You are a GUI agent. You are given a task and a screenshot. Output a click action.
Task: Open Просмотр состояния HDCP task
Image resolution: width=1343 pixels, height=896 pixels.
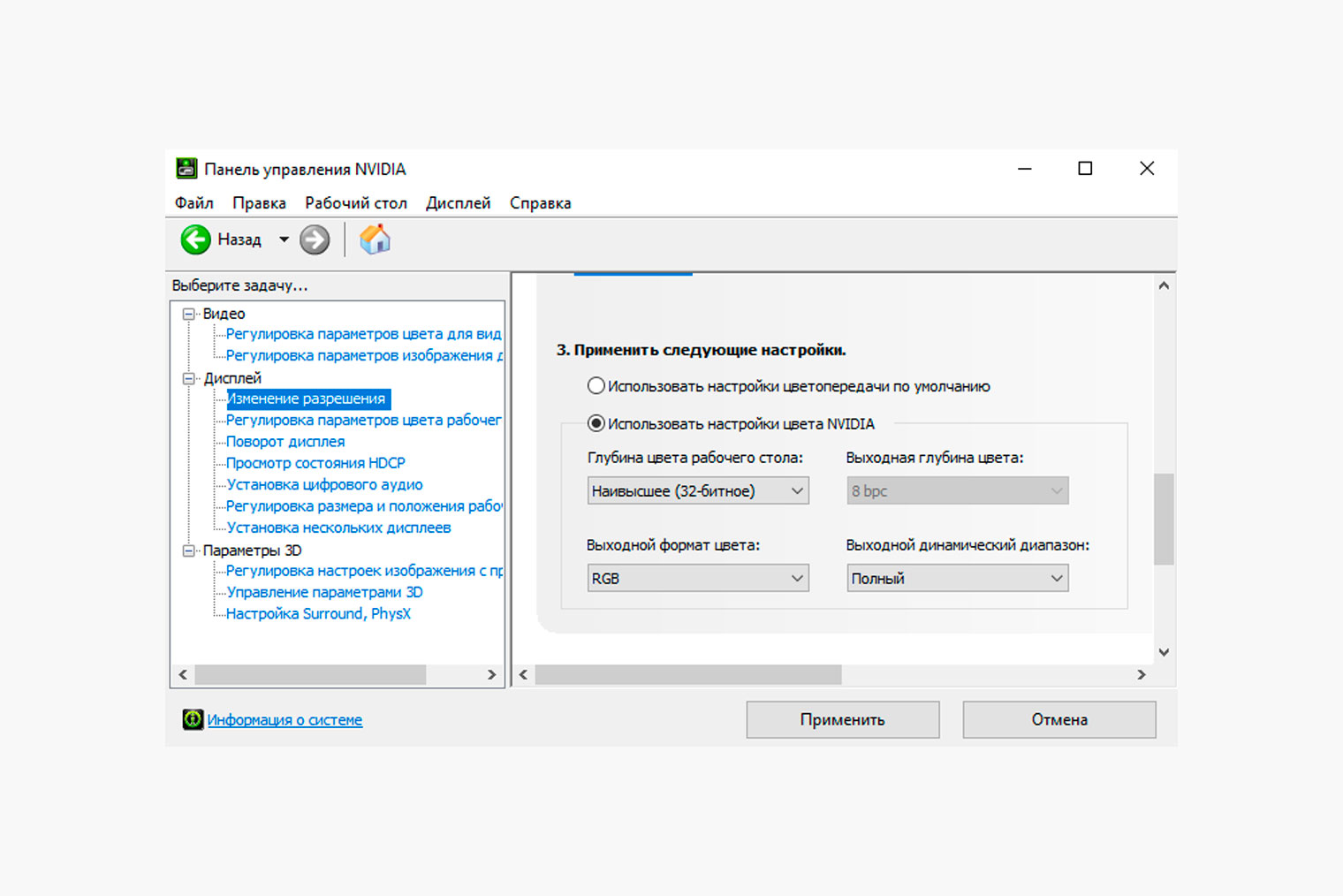(315, 463)
